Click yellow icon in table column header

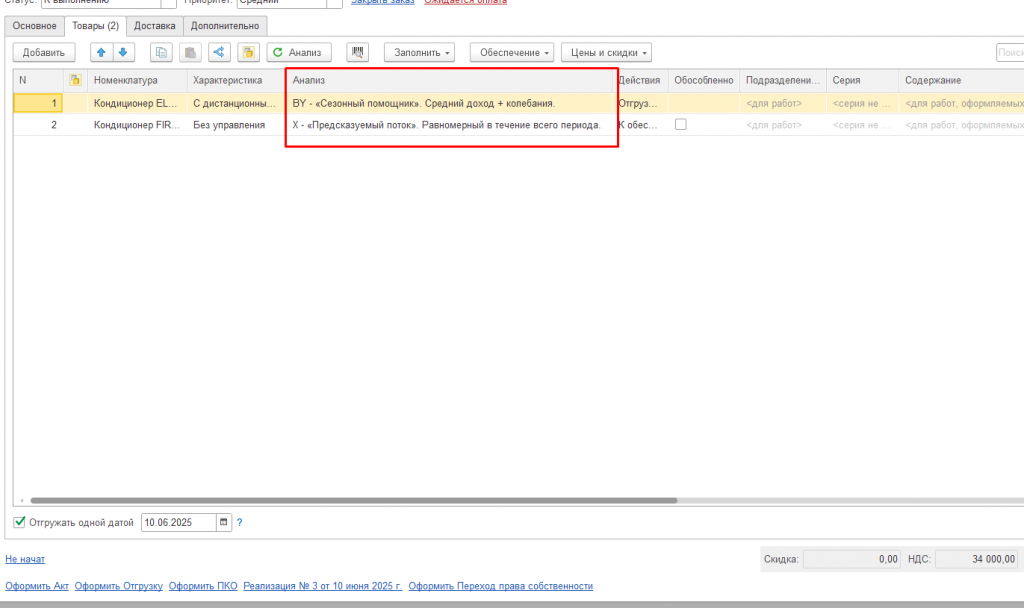[75, 80]
